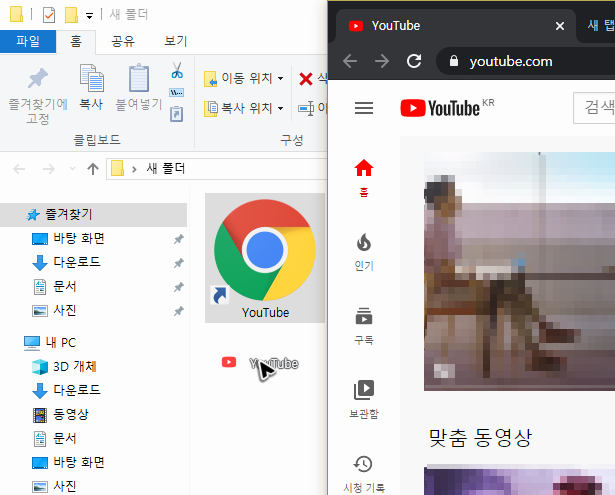
Task: Click the youtube.com address bar
Action: 528,61
